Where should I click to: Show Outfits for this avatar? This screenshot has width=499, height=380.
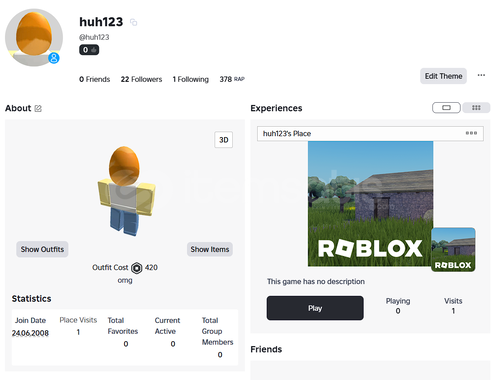[42, 249]
